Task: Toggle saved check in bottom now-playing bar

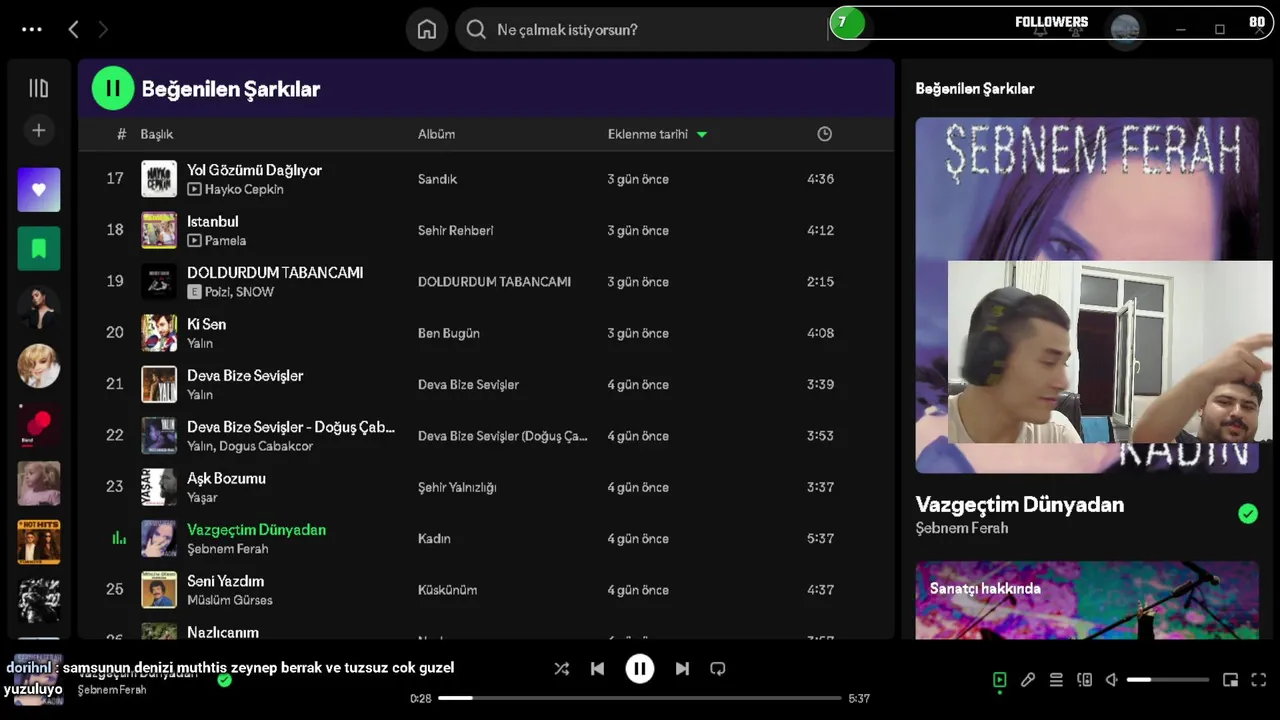Action: click(224, 680)
